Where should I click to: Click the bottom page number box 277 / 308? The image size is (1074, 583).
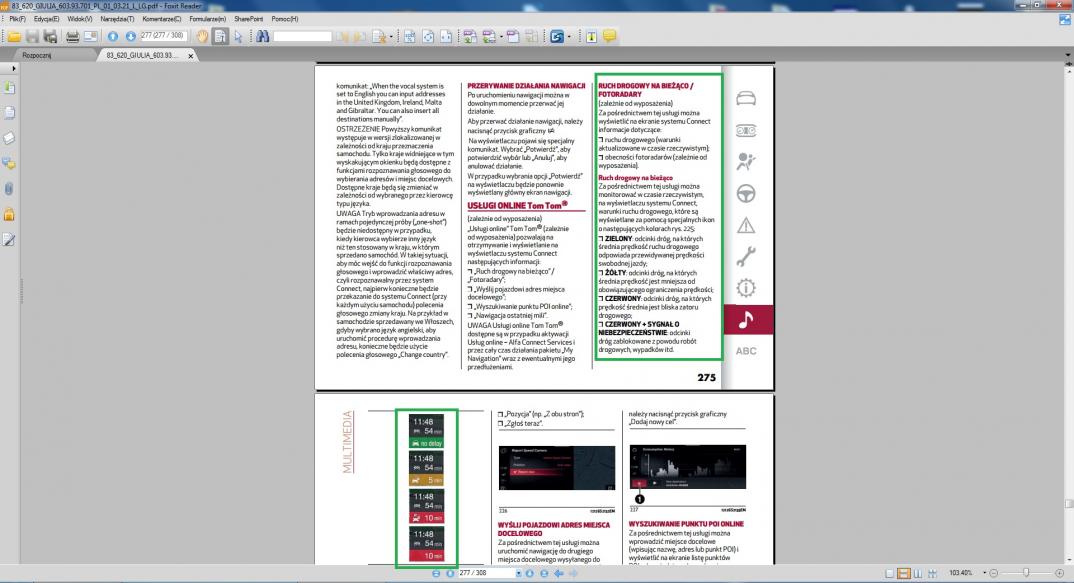487,573
